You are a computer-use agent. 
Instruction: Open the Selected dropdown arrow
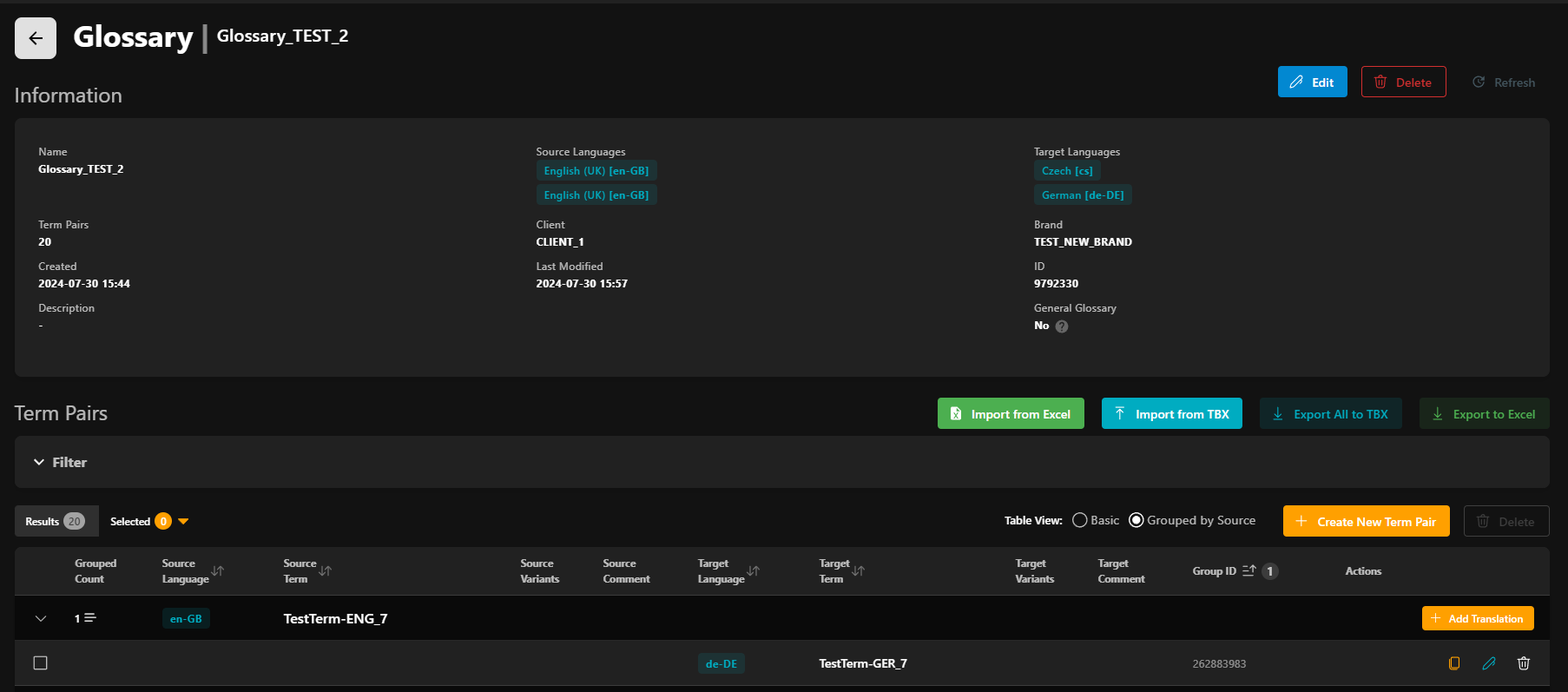(x=183, y=522)
